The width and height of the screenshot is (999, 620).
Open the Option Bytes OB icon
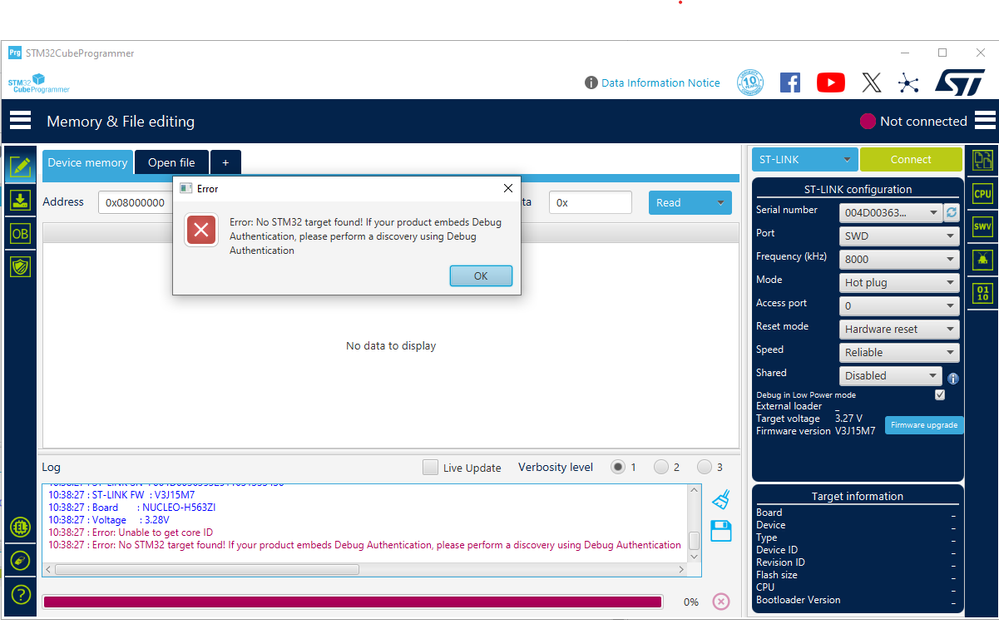tap(20, 234)
